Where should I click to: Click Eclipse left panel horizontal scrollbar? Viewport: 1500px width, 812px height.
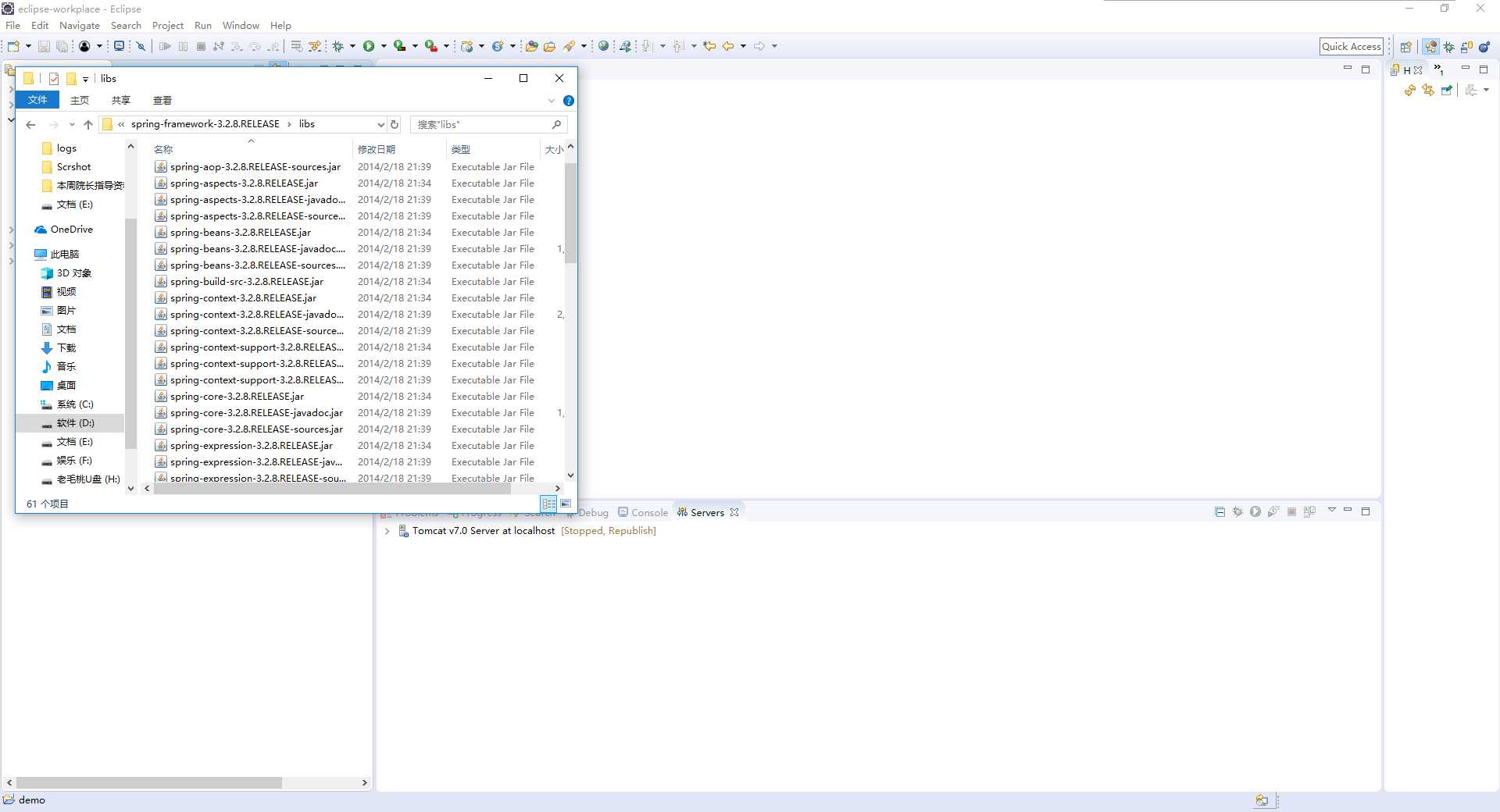pos(148,782)
